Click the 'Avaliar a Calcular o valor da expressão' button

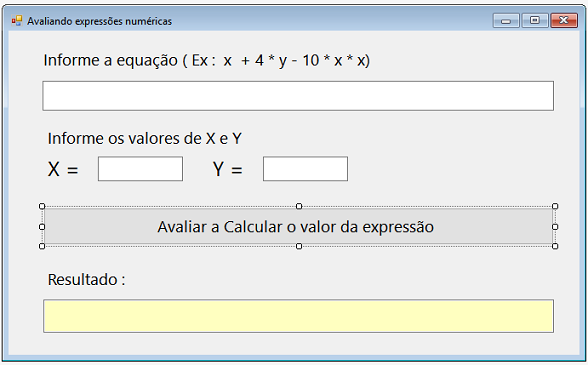click(x=298, y=226)
